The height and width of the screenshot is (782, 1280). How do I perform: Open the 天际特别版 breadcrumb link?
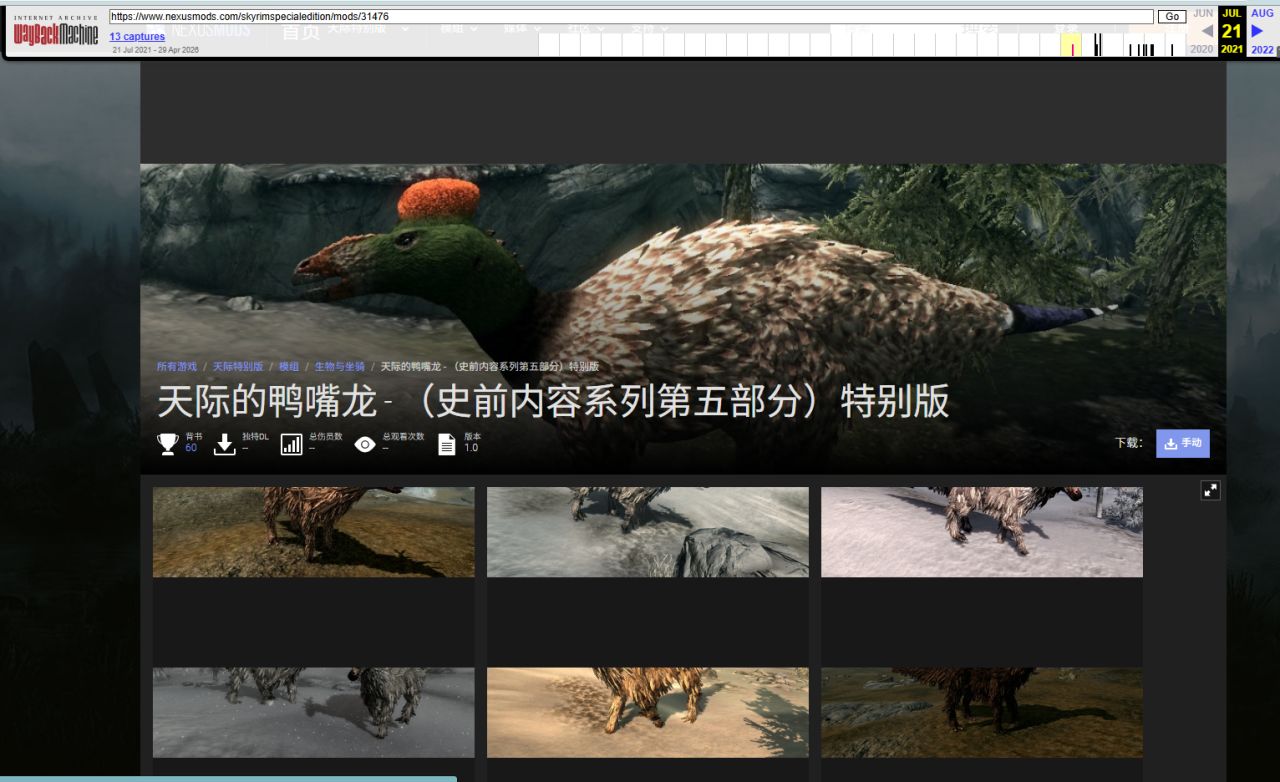(x=238, y=367)
